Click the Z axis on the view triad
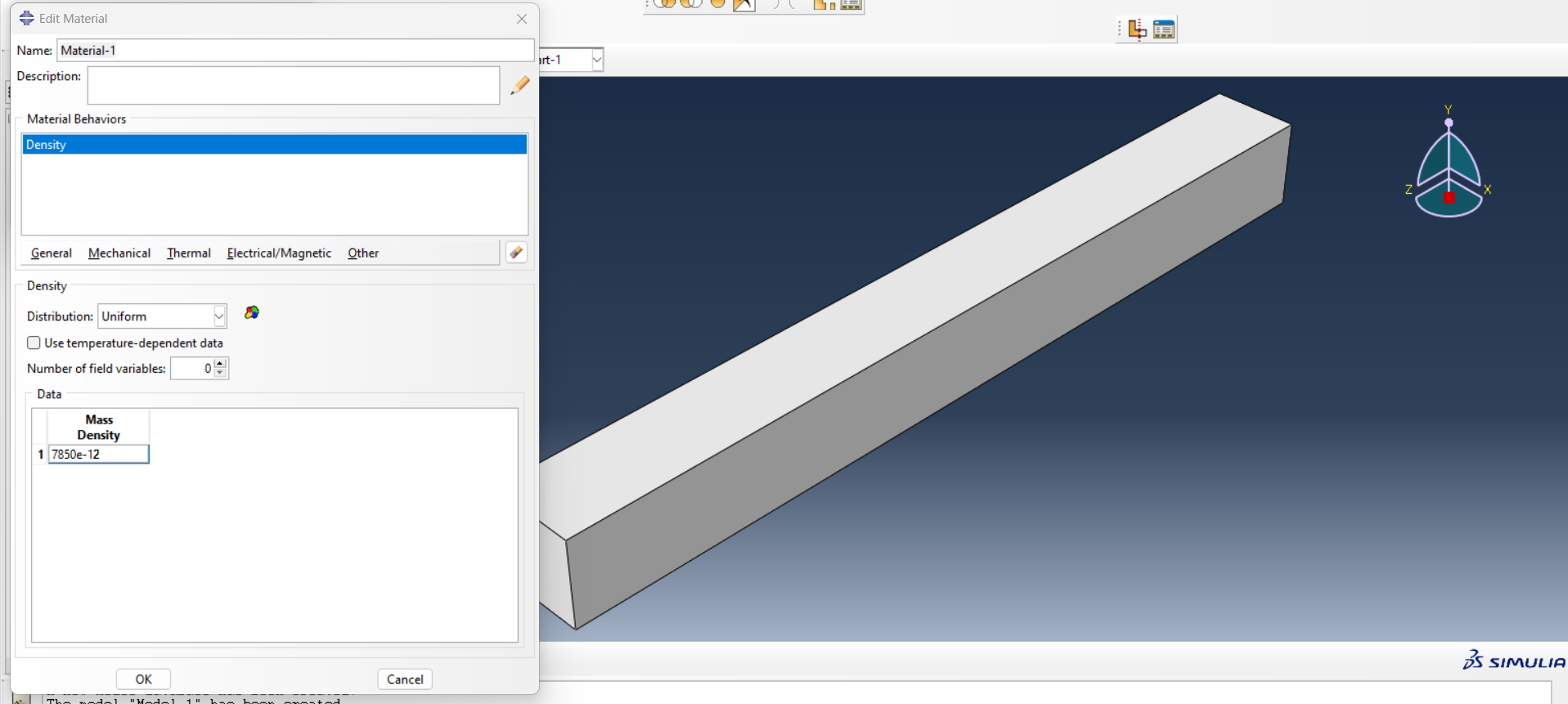 tap(1409, 190)
